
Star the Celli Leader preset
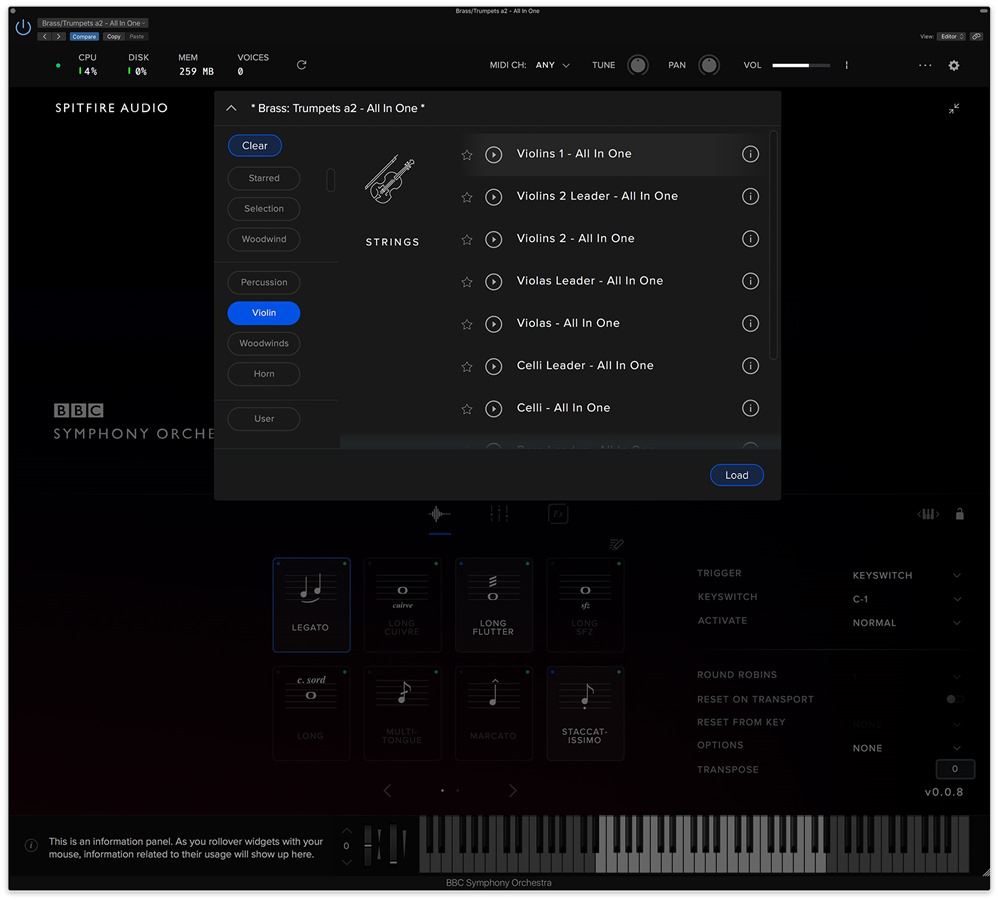[467, 367]
